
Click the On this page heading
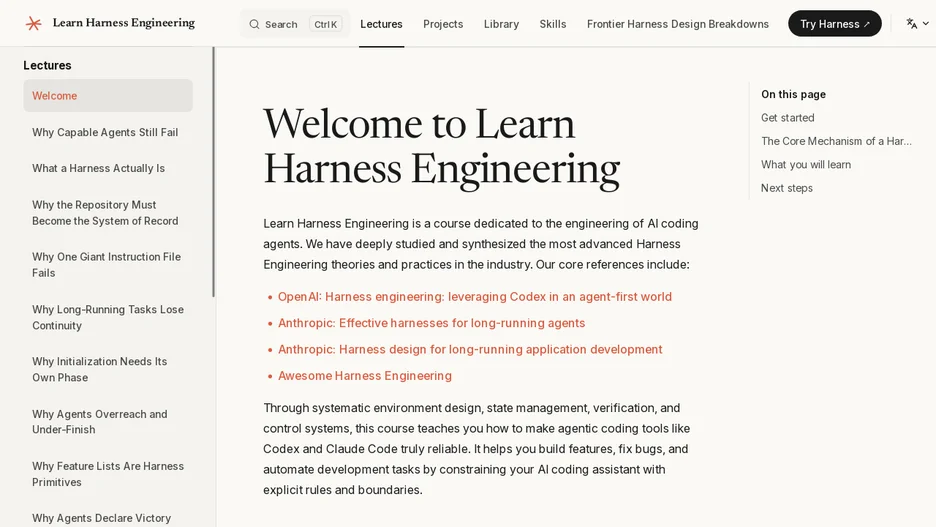pos(793,94)
